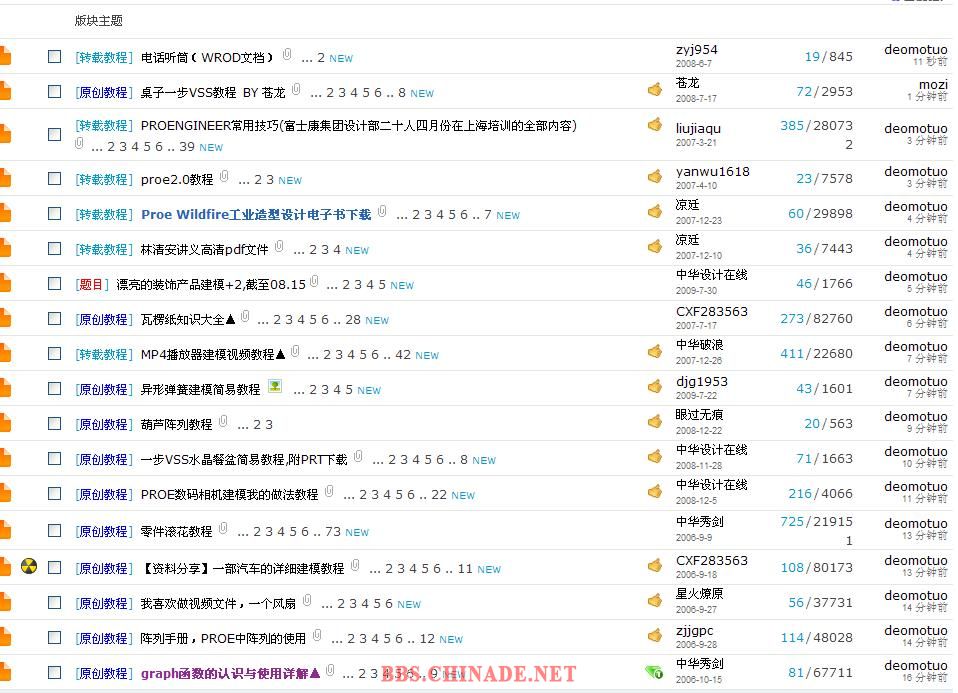The width and height of the screenshot is (958, 693).
Task: Tick checkbox for 电话听筒 thread
Action: point(54,57)
